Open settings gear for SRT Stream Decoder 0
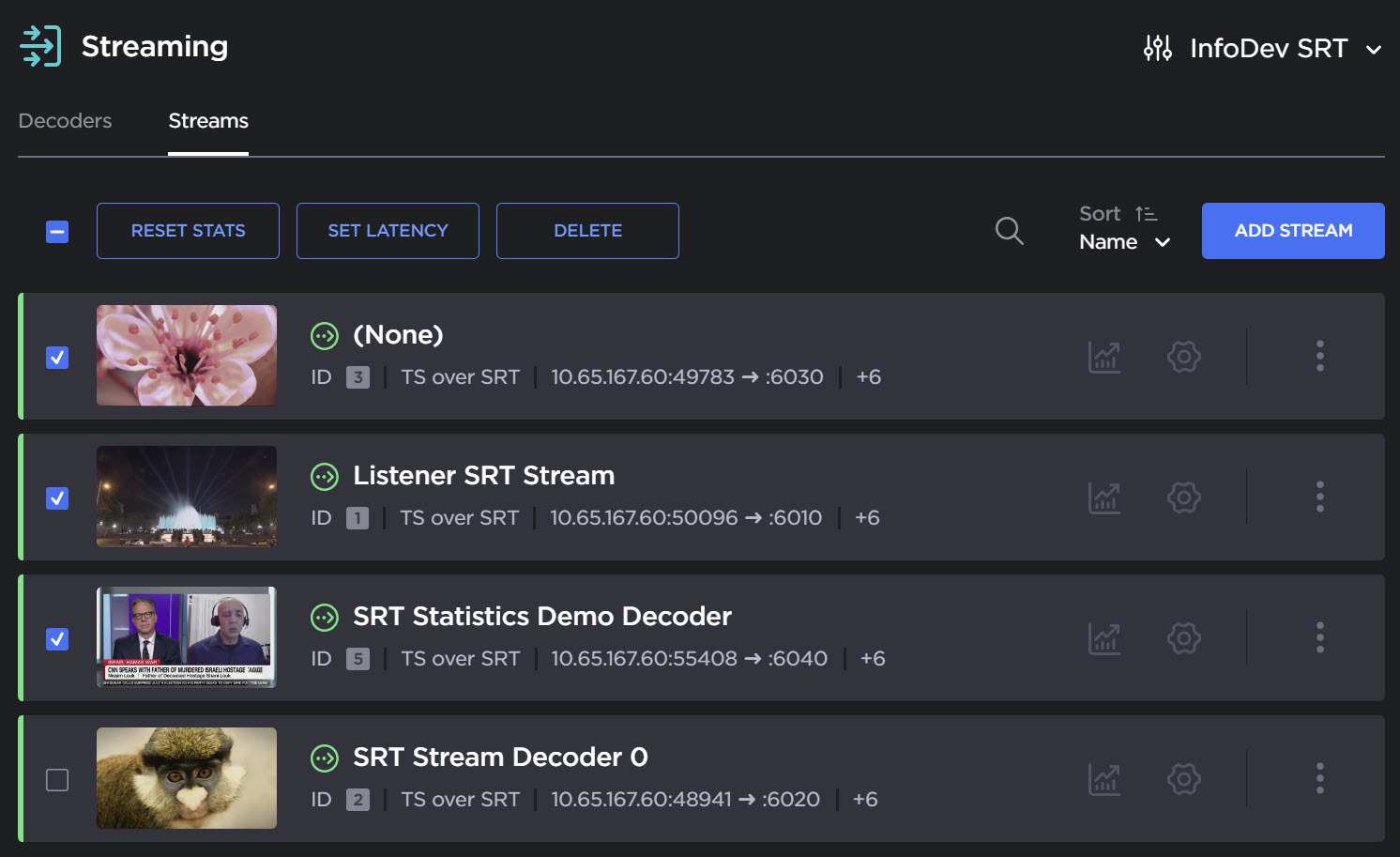 [1183, 779]
